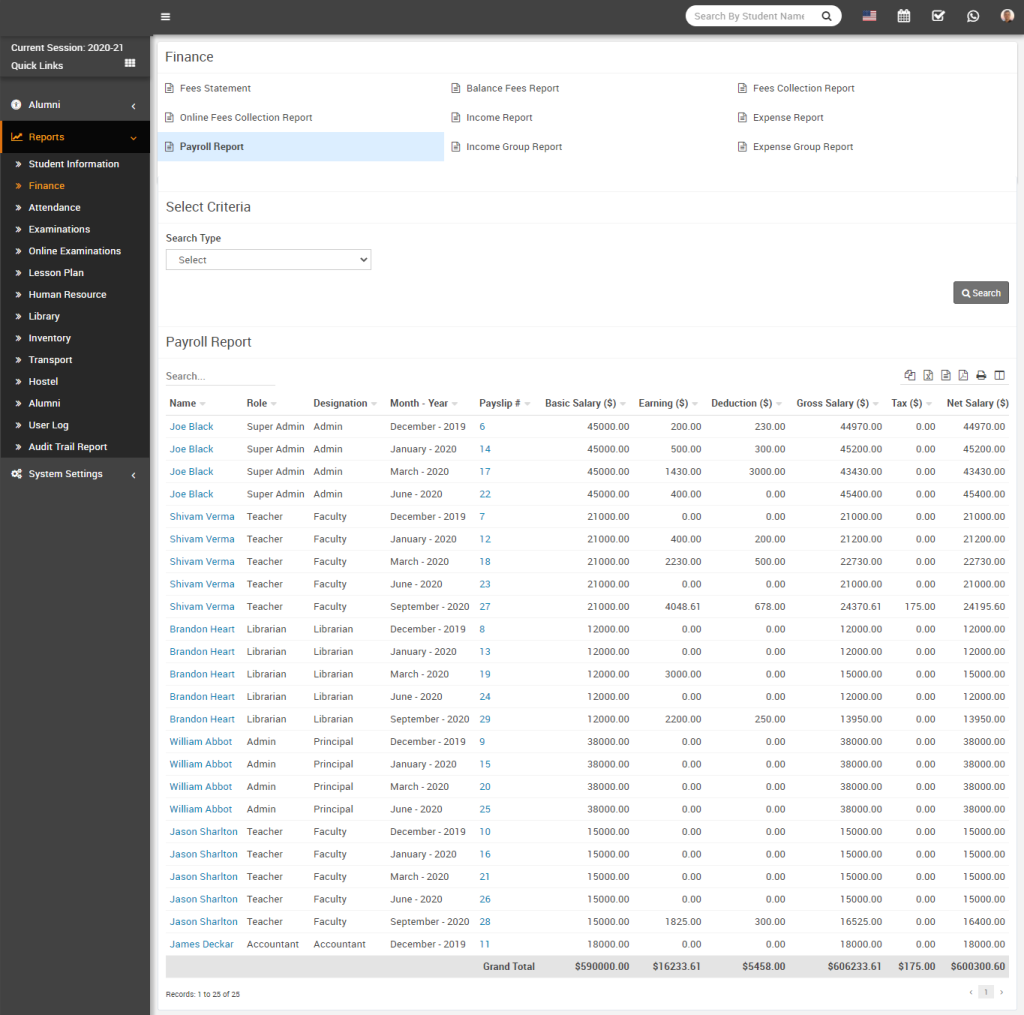Screen dimensions: 1024x1015
Task: Open Student Information reports
Action: point(74,164)
